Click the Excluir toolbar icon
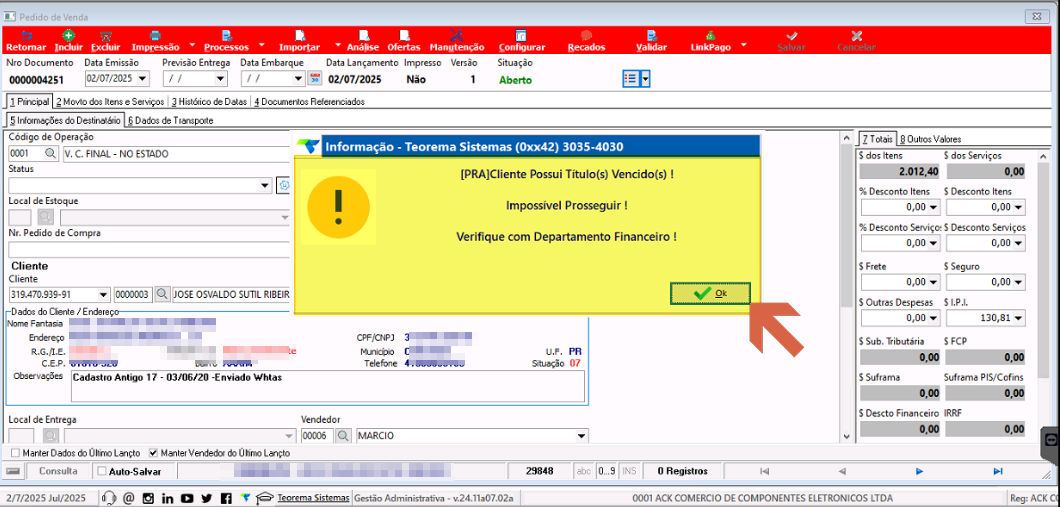 (x=105, y=36)
